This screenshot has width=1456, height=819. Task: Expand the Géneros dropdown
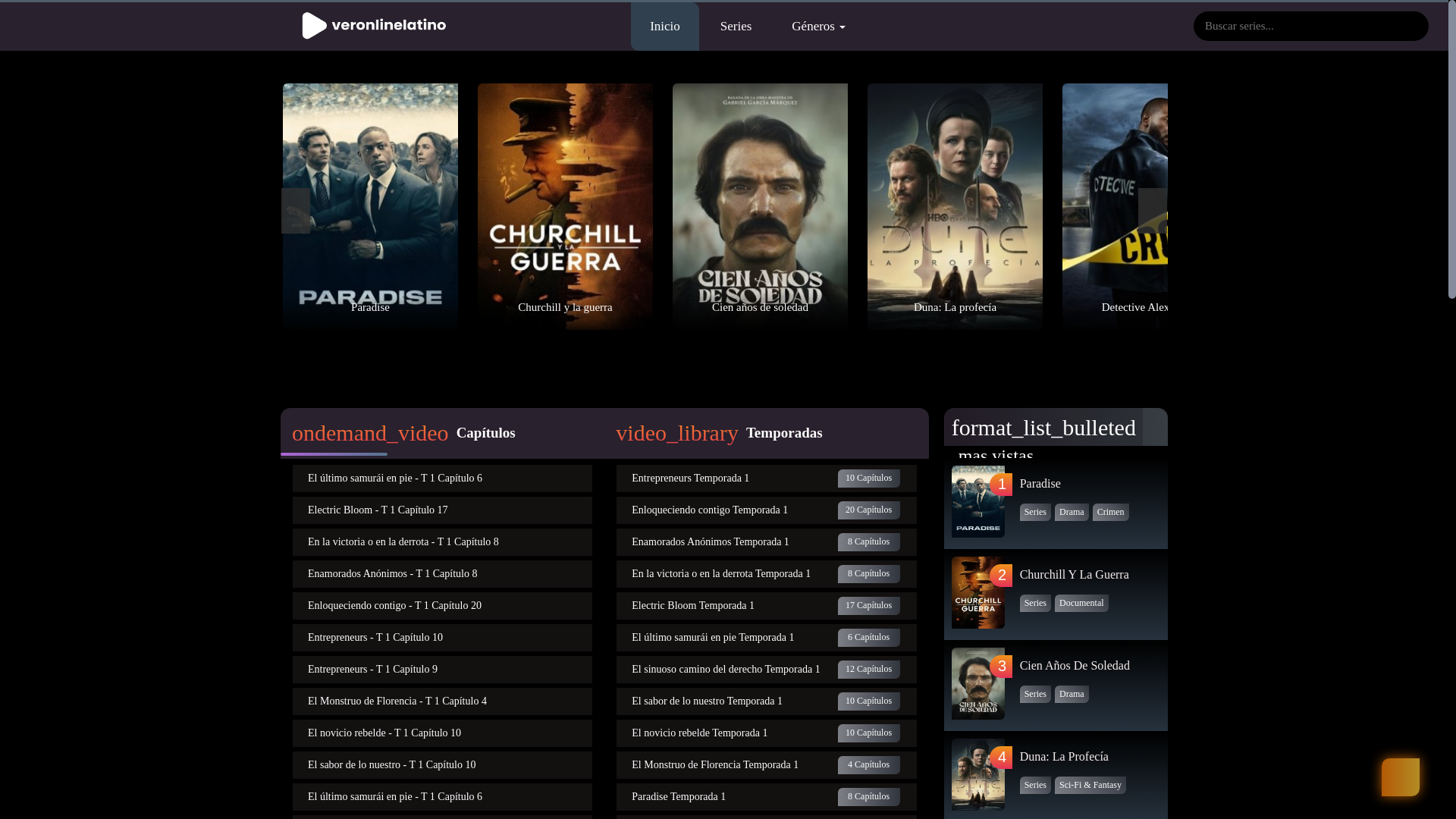click(x=818, y=27)
